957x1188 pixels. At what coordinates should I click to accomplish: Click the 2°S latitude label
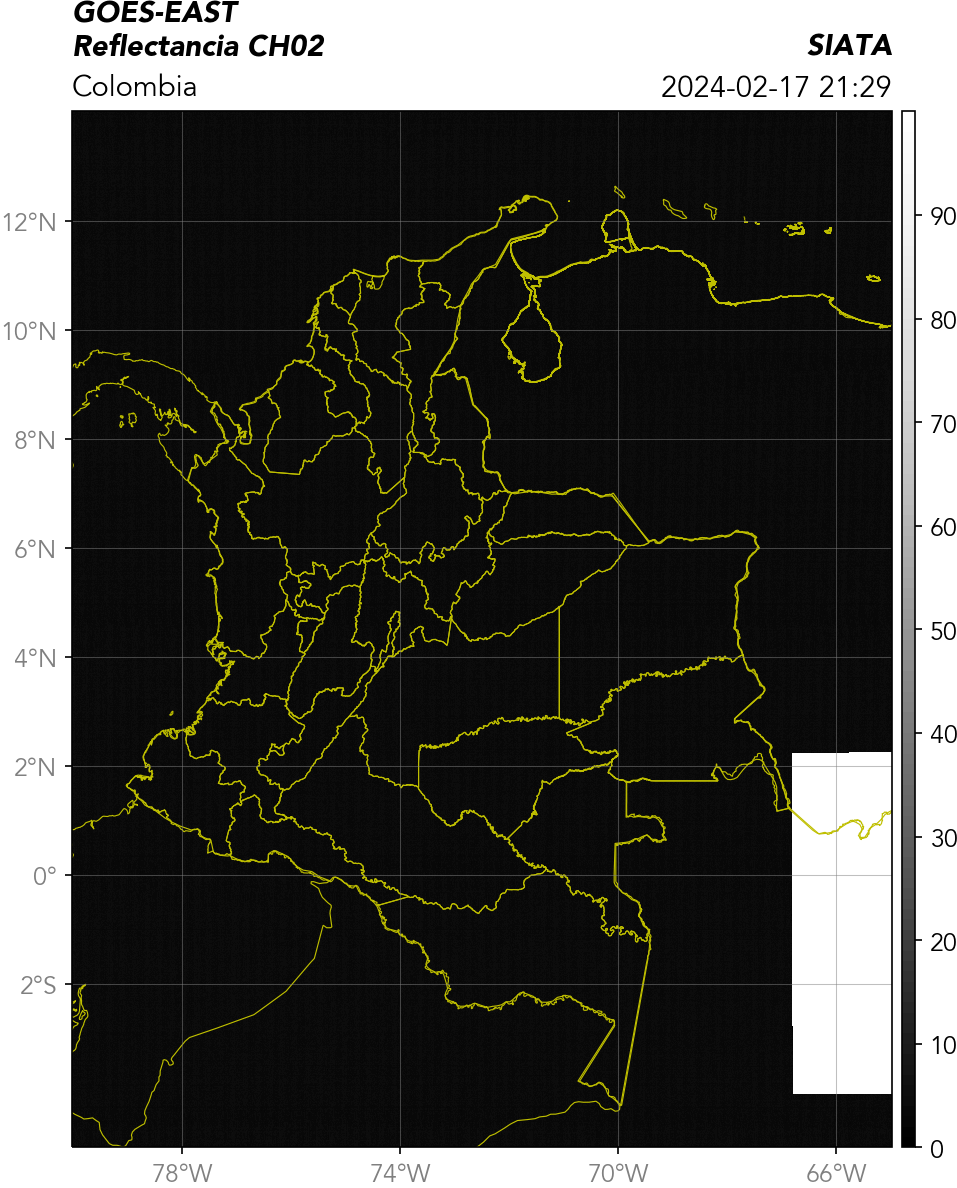[39, 986]
